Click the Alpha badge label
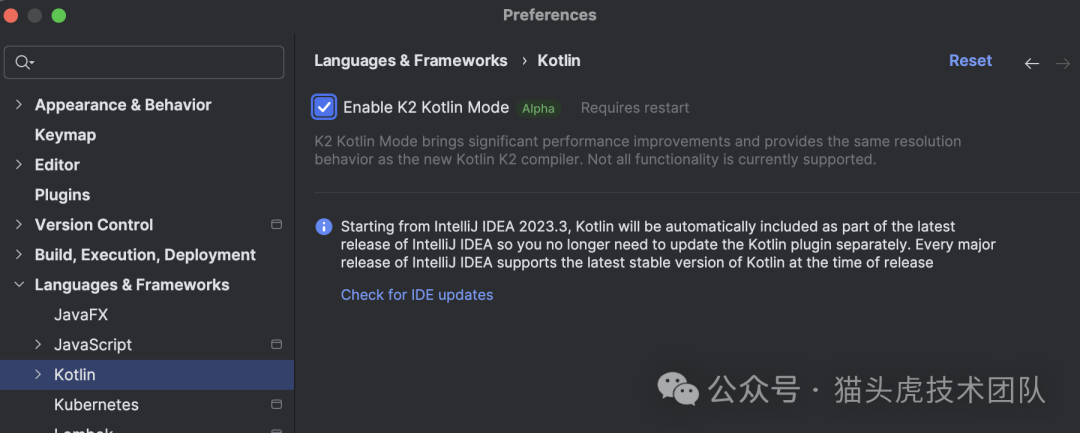Screen dimensions: 1080x433 [538, 108]
